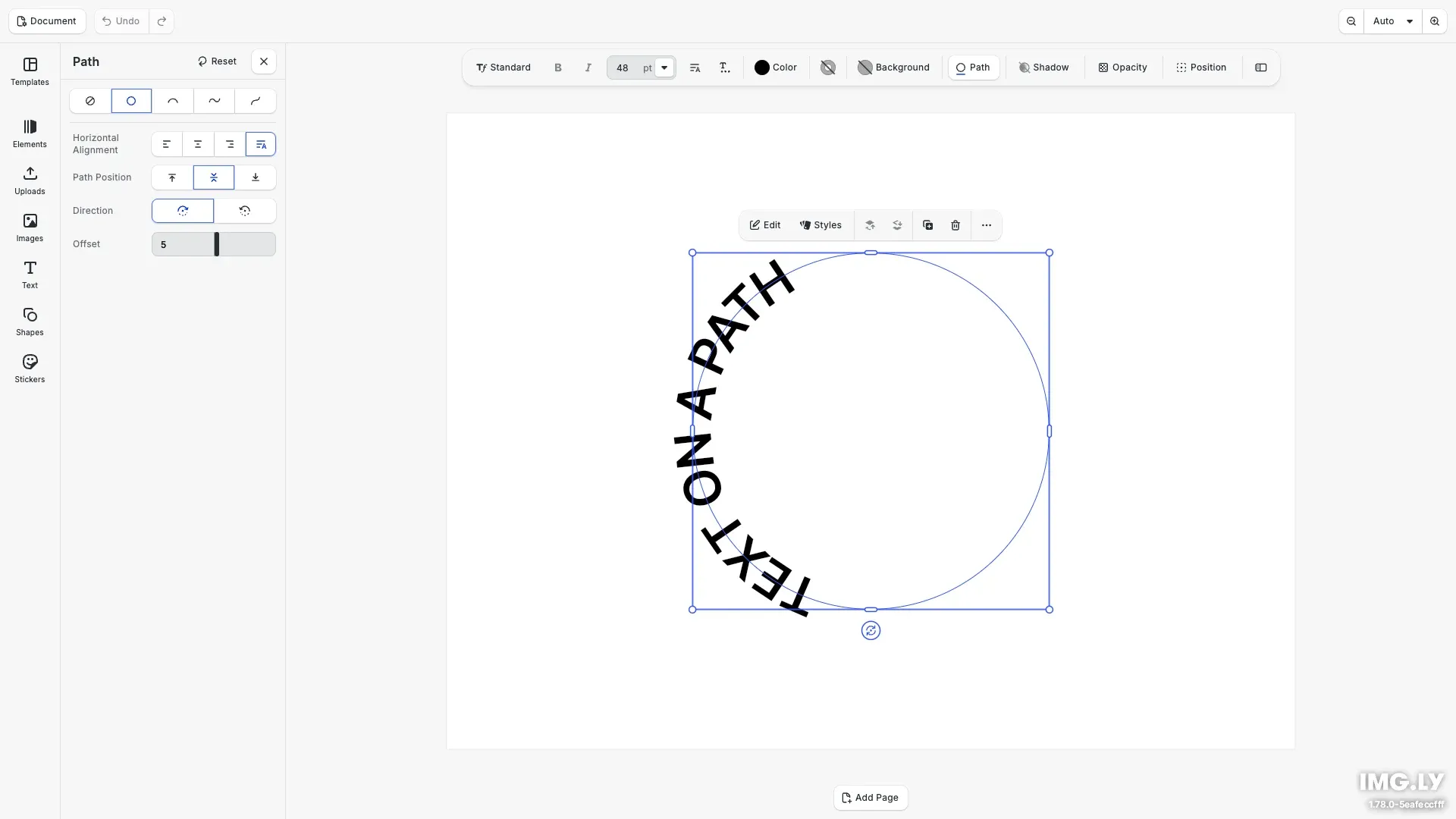
Task: Open the Templates sidebar panel
Action: 30,71
